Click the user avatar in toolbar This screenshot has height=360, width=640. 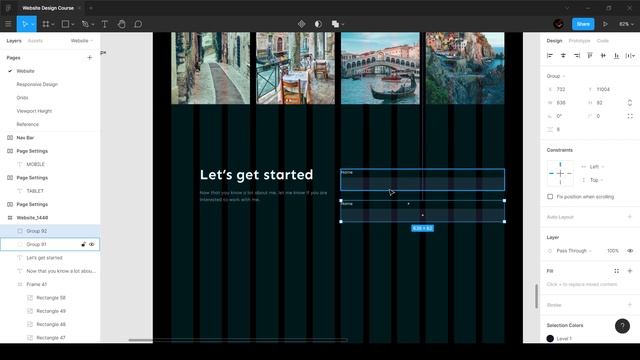[x=559, y=24]
